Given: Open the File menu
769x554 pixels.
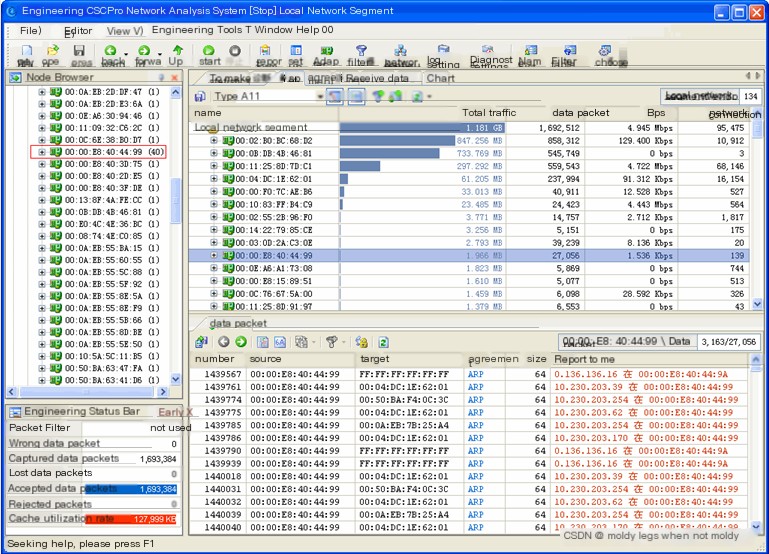Looking at the screenshot, I should coord(30,30).
